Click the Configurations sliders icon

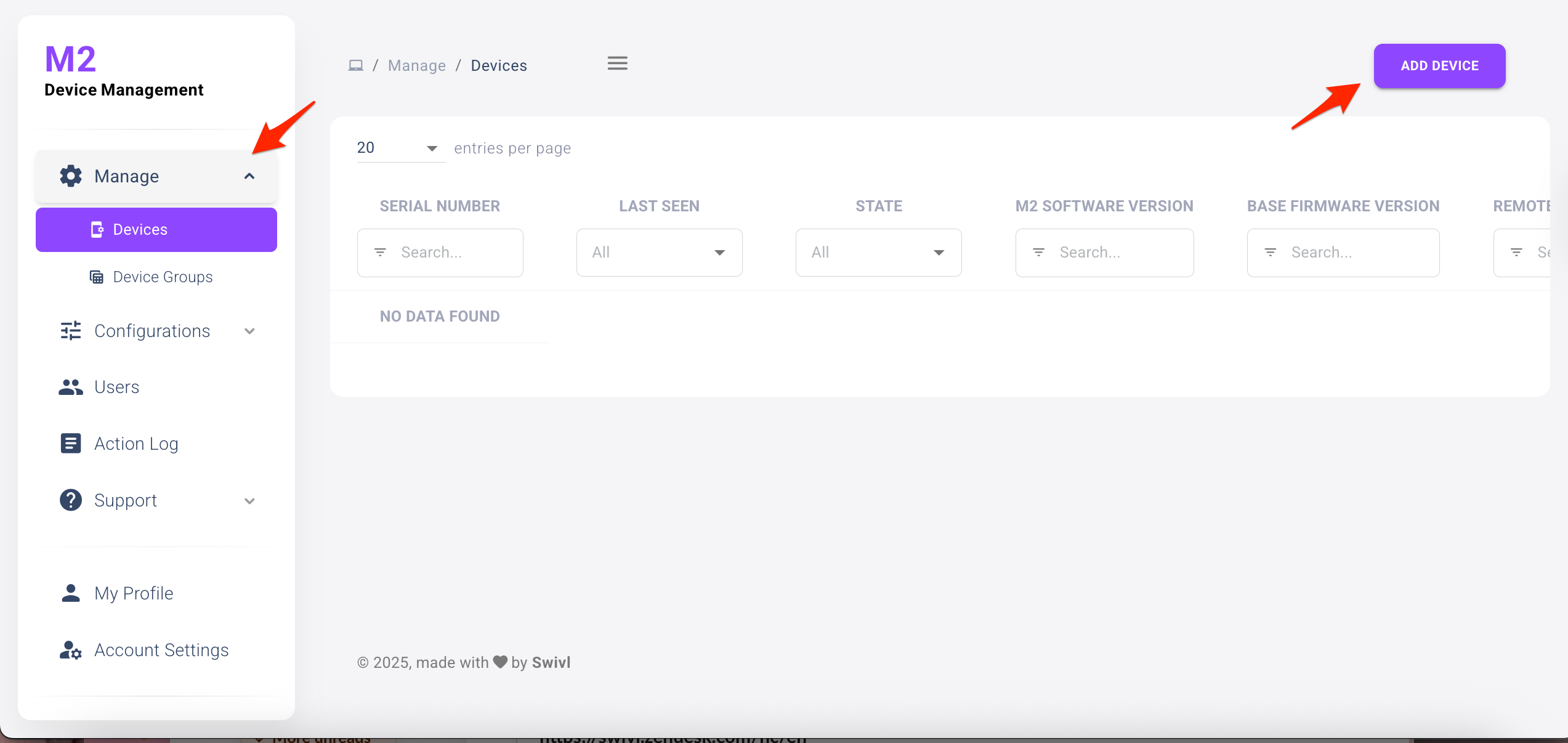coord(71,331)
